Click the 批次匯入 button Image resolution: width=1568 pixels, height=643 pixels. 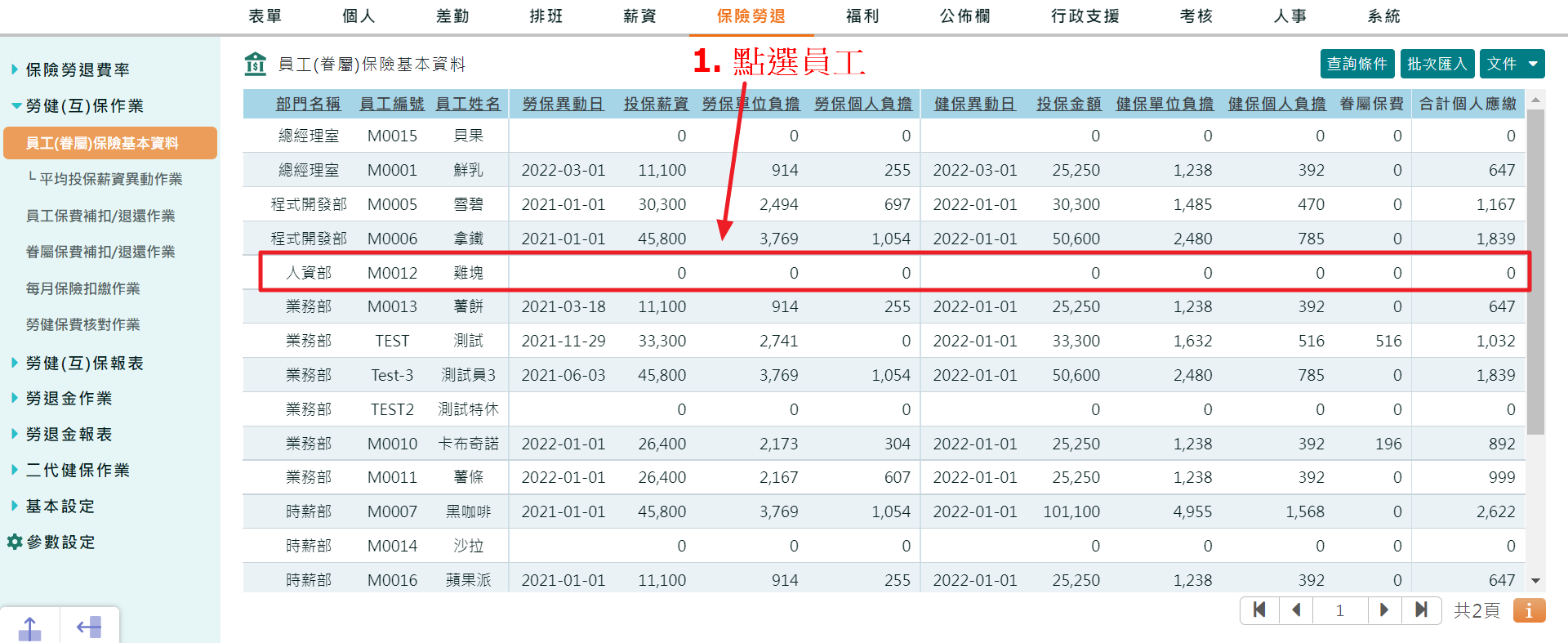1437,64
